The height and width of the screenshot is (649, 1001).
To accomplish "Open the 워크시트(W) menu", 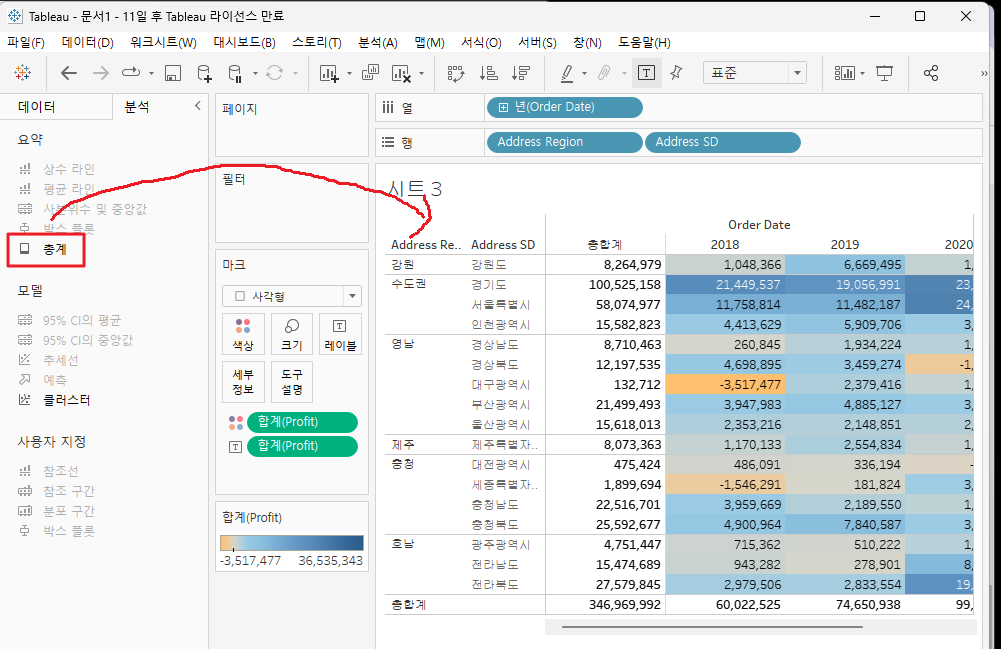I will click(x=163, y=43).
